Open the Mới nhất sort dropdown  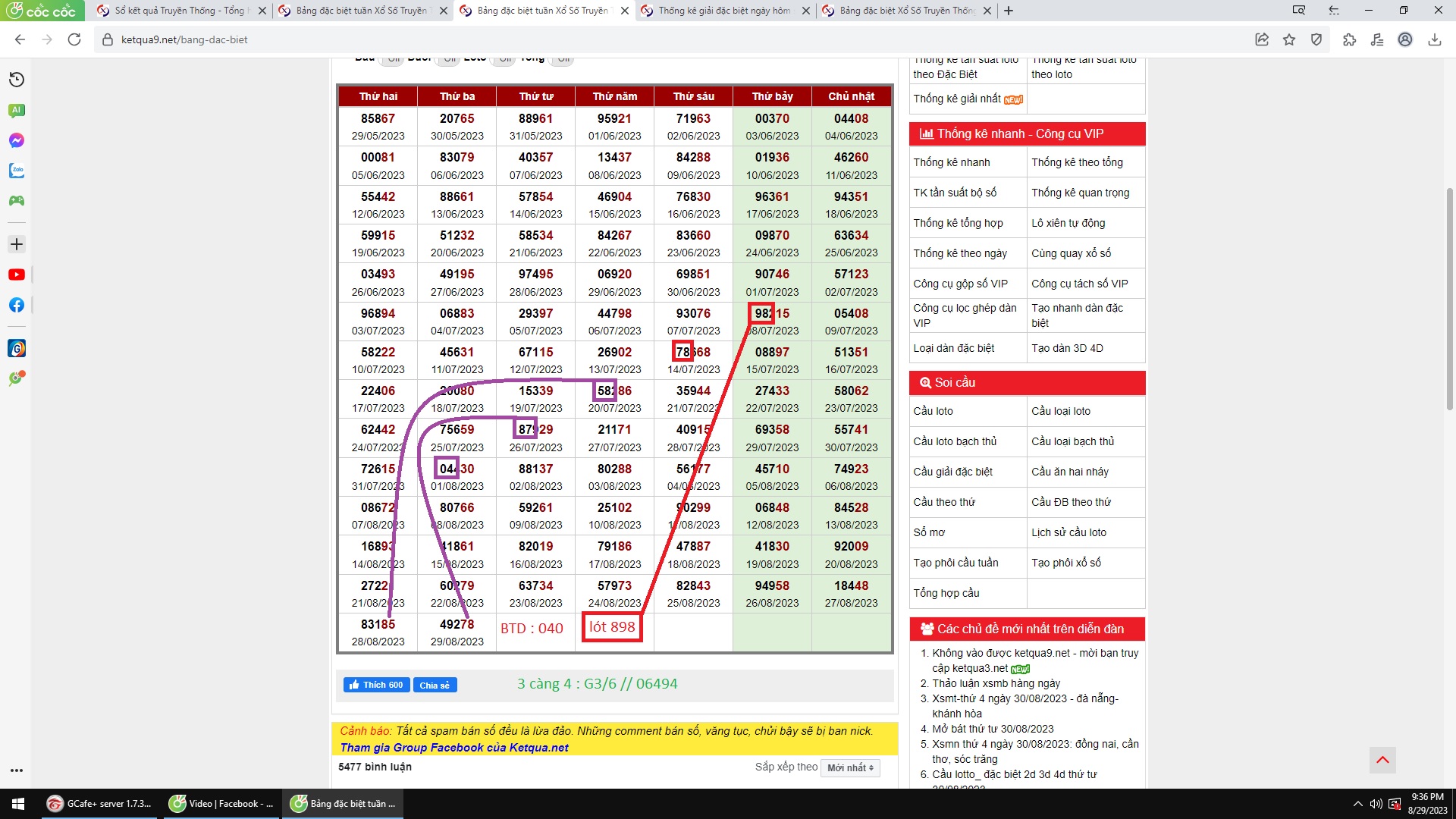tap(850, 767)
